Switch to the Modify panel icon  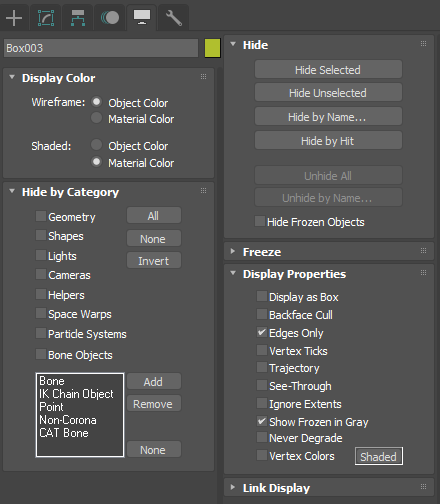[x=46, y=18]
